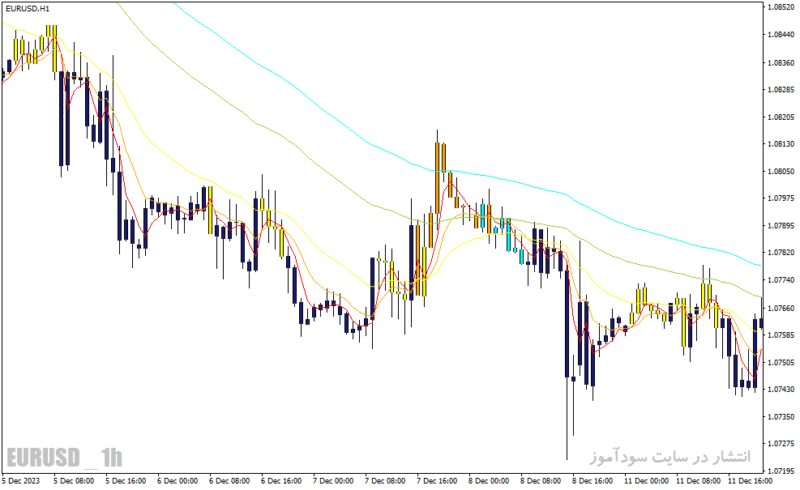Click the 1.08205 price axis label
Viewport: 800px width, 490px height.
(781, 117)
